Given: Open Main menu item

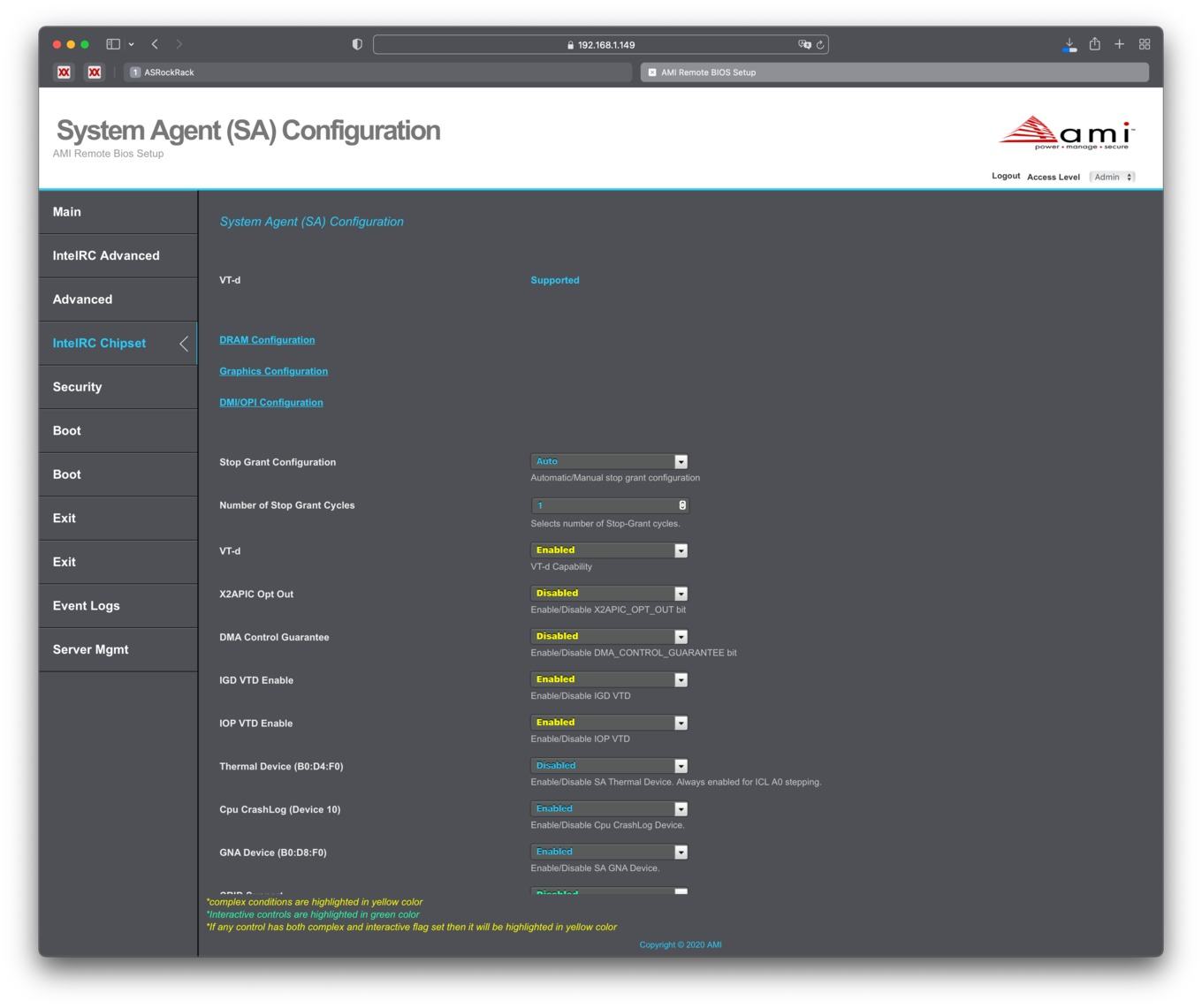Looking at the screenshot, I should click(118, 212).
